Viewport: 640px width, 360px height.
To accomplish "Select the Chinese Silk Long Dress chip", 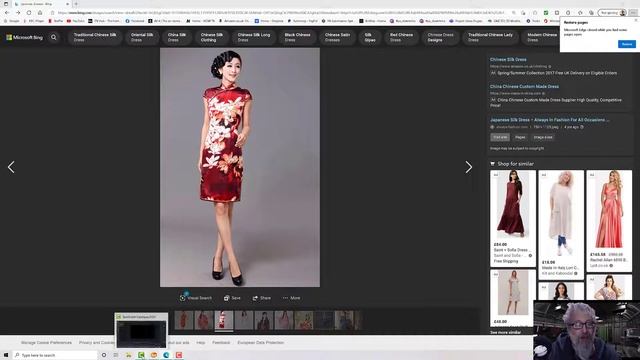I will [253, 37].
